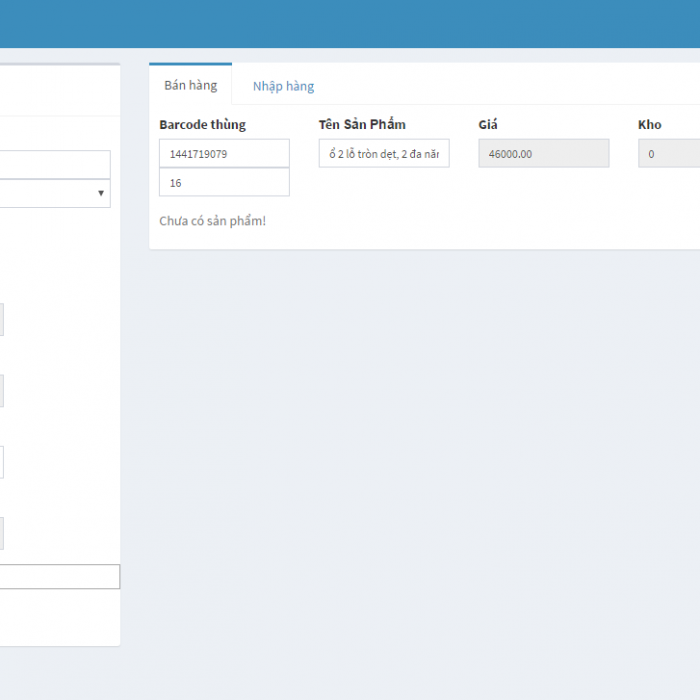
Task: Click the Giá column label
Action: (488, 125)
